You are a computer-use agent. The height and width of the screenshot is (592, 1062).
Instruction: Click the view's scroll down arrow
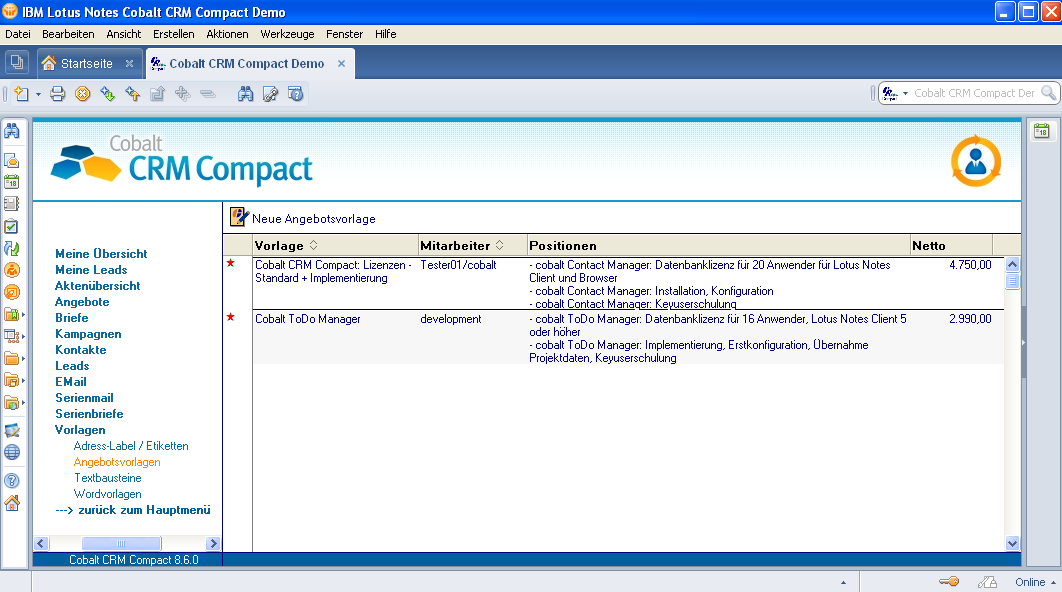1013,543
